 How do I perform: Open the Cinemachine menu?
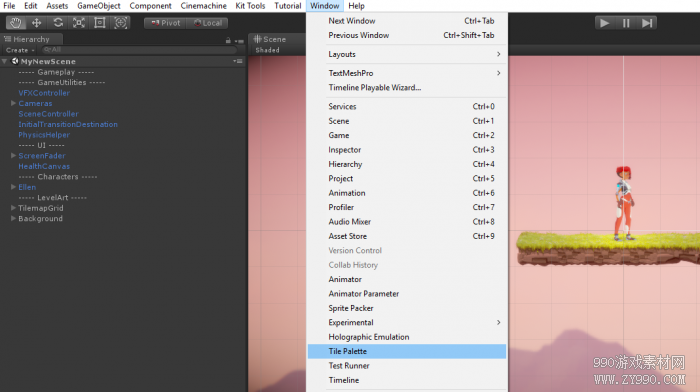204,6
